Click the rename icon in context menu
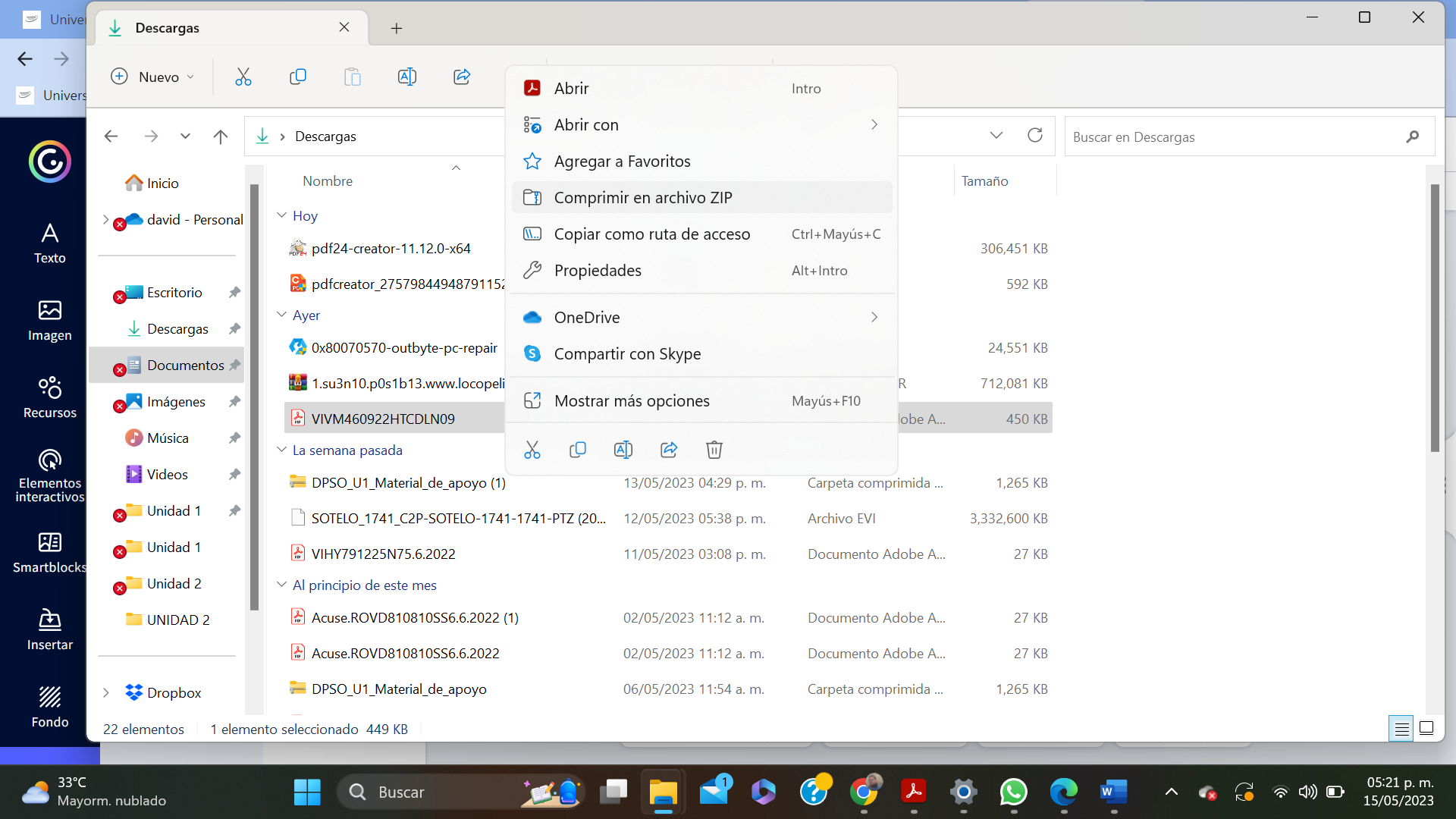The height and width of the screenshot is (819, 1456). pos(623,450)
